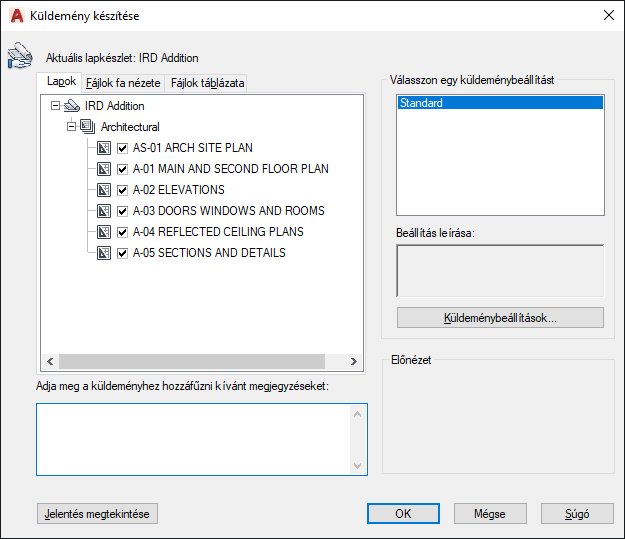Uncheck the AS-01 ARCH SITE PLAN checkbox
This screenshot has width=625, height=539.
[x=122, y=148]
